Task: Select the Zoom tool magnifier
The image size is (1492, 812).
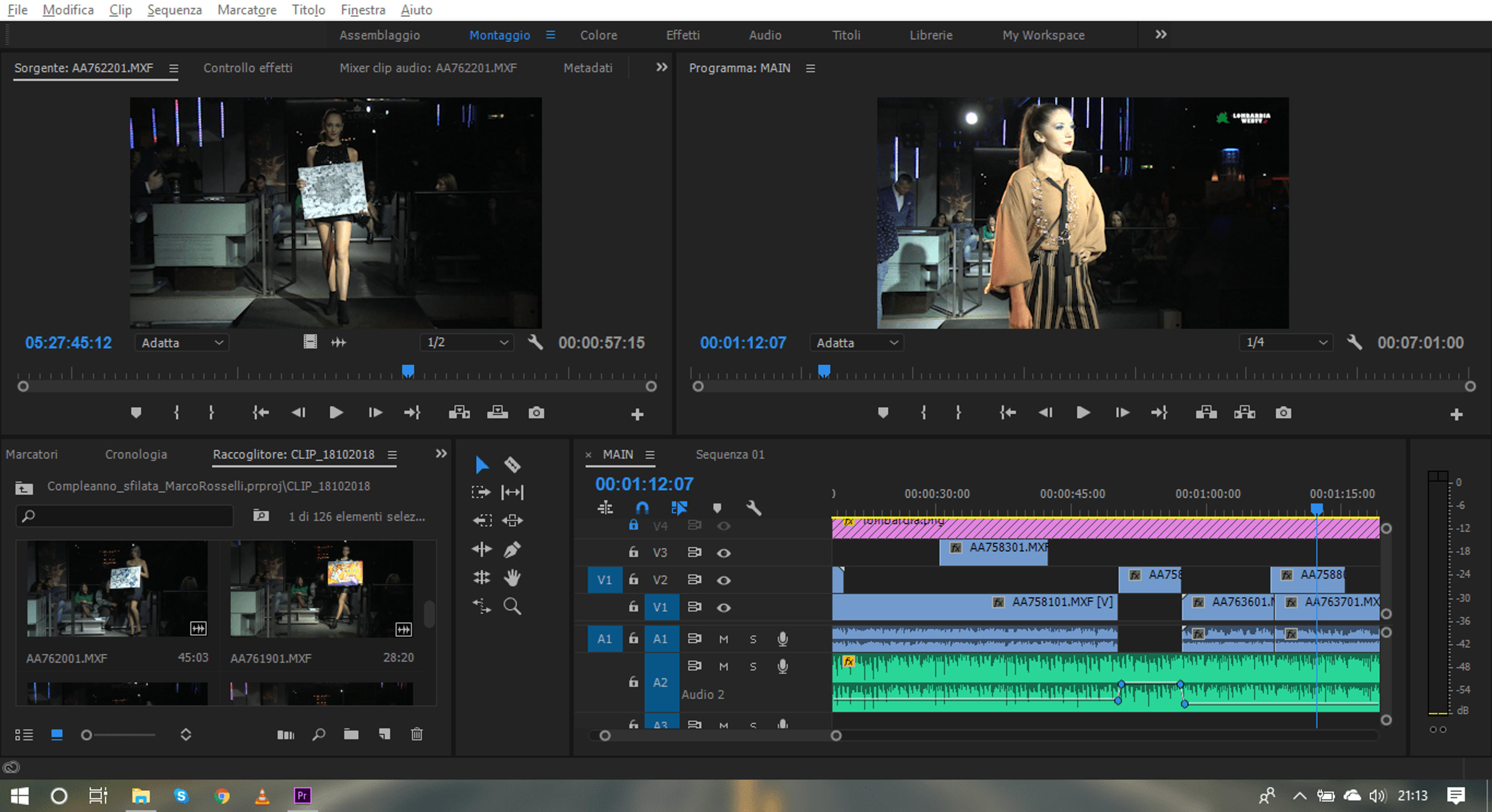Action: [512, 606]
